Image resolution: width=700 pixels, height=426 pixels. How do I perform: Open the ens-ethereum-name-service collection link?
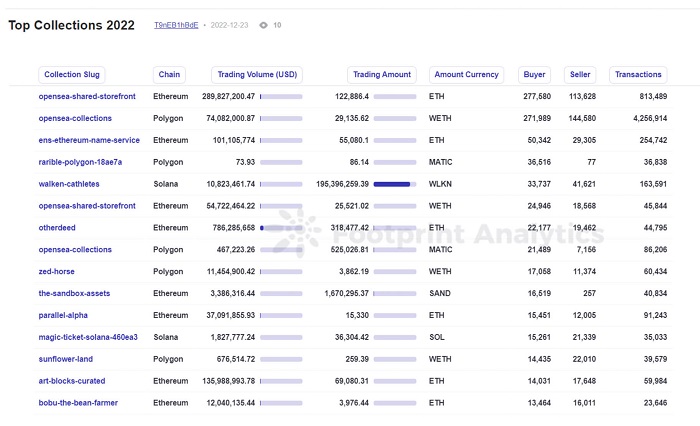[89, 140]
